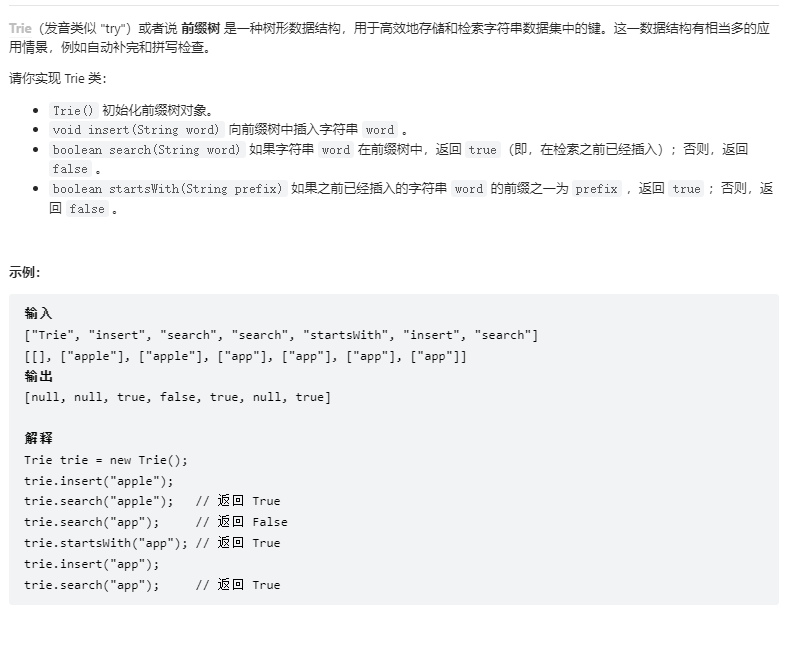The height and width of the screenshot is (651, 790).
Task: Click the trie.search("app") line returning False
Action: 156,522
